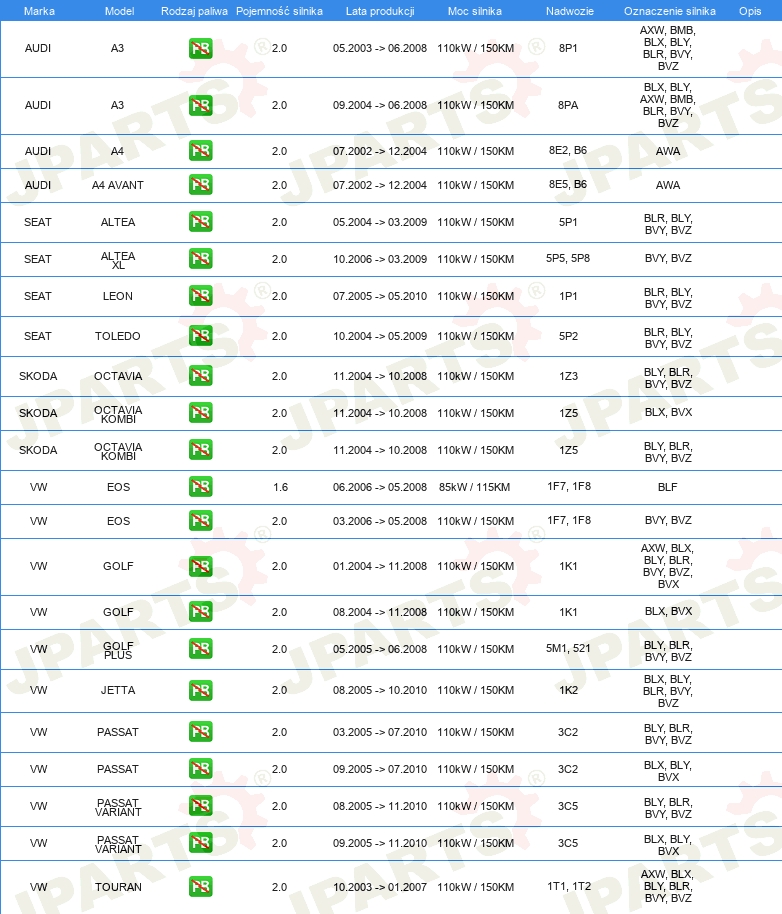Click the Oznaczenie silnika column header

[670, 11]
